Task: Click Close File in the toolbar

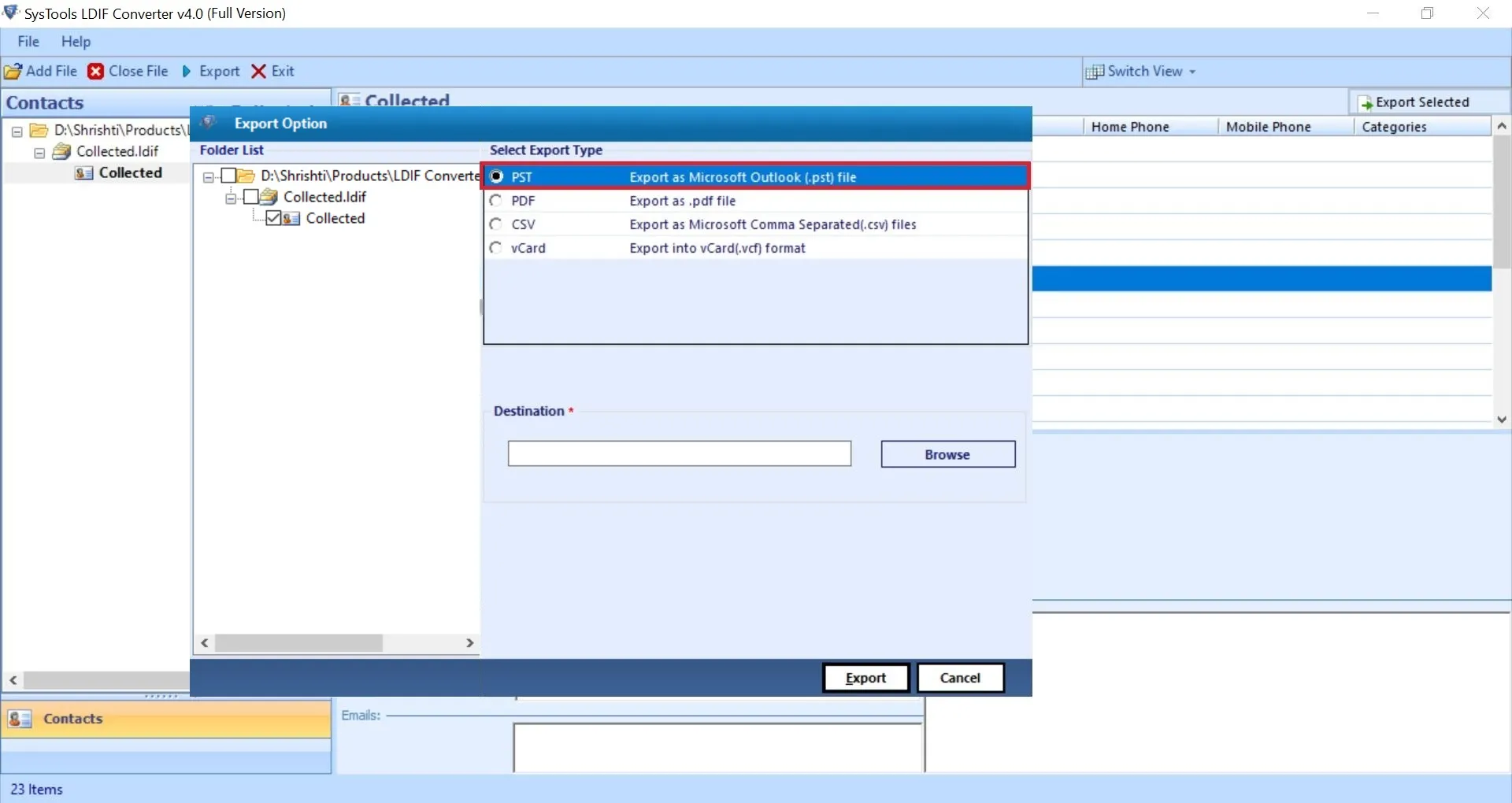Action: coord(128,72)
